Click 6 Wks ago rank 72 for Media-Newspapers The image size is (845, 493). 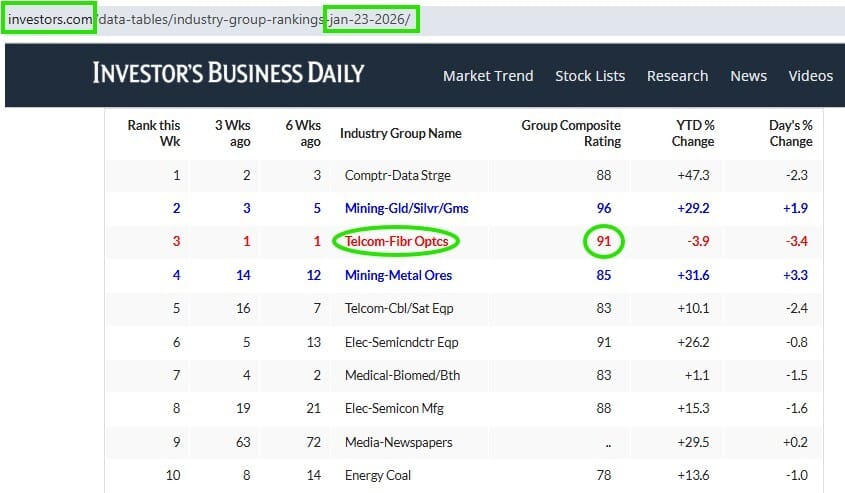(x=314, y=442)
